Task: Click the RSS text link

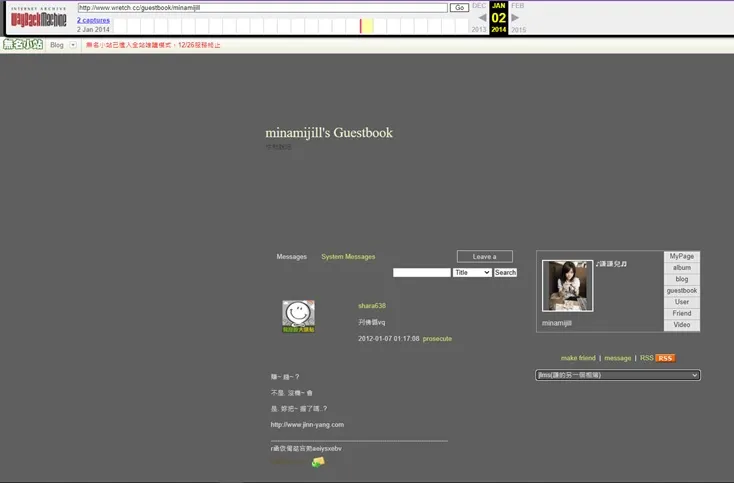Action: point(646,358)
